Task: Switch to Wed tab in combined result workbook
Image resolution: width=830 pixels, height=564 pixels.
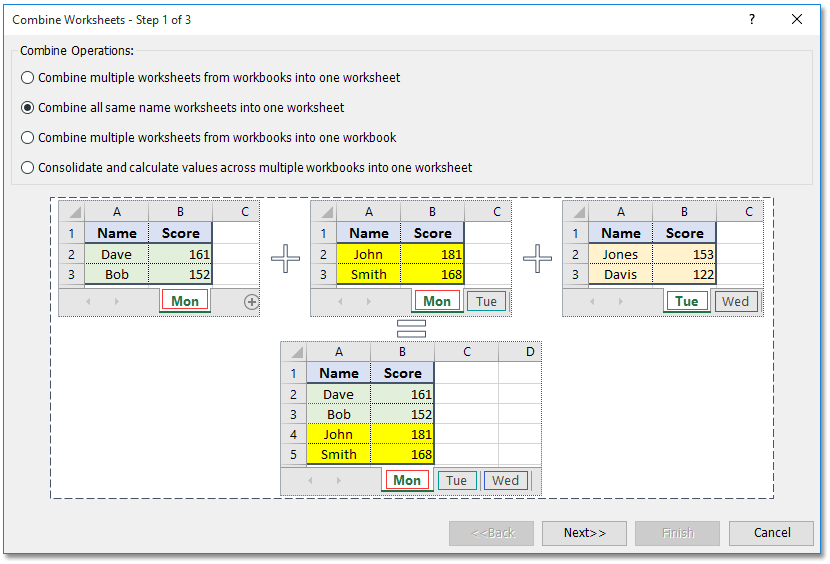Action: point(506,481)
